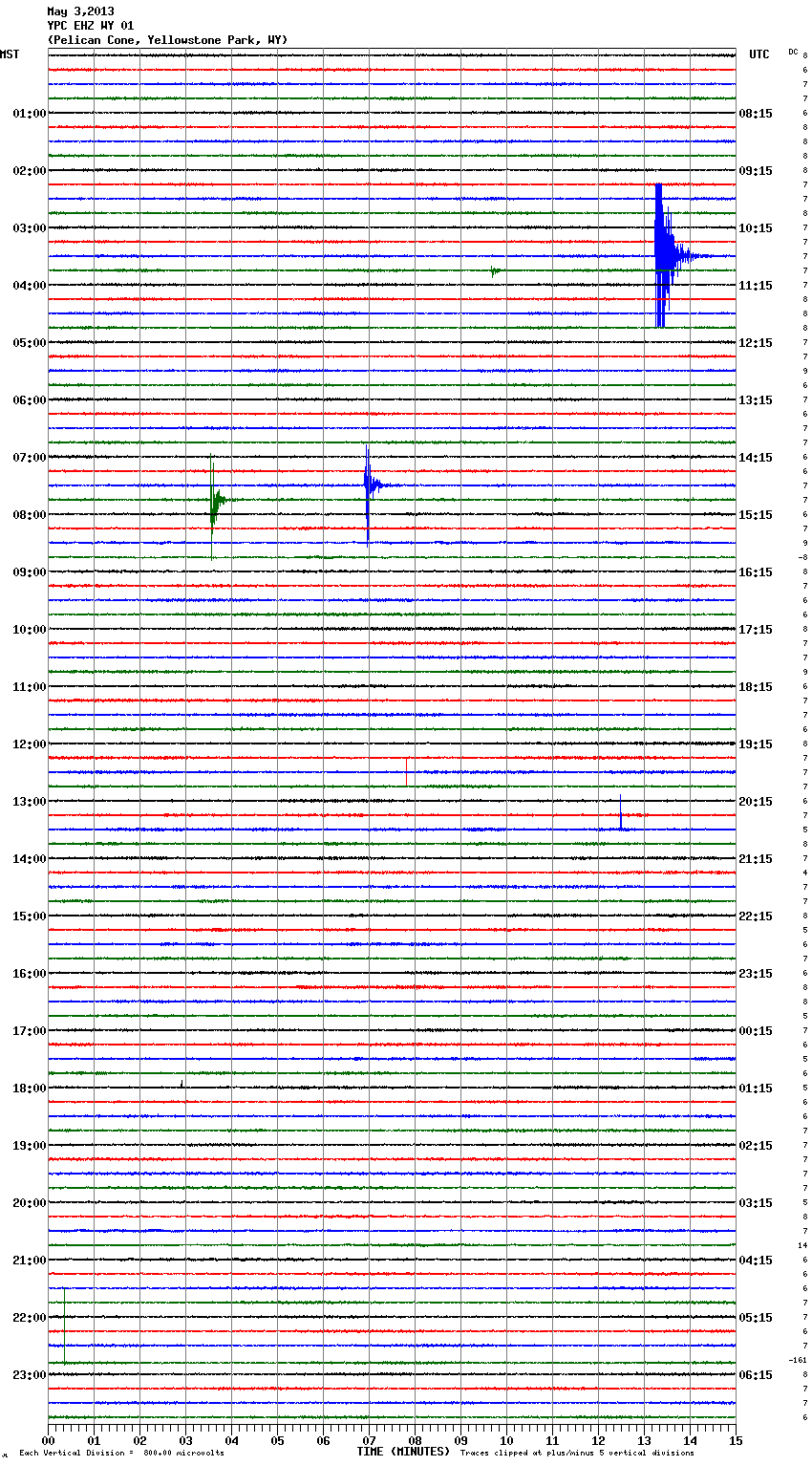
Task: Select the 18:00 MST time label
Action: click(x=30, y=1089)
